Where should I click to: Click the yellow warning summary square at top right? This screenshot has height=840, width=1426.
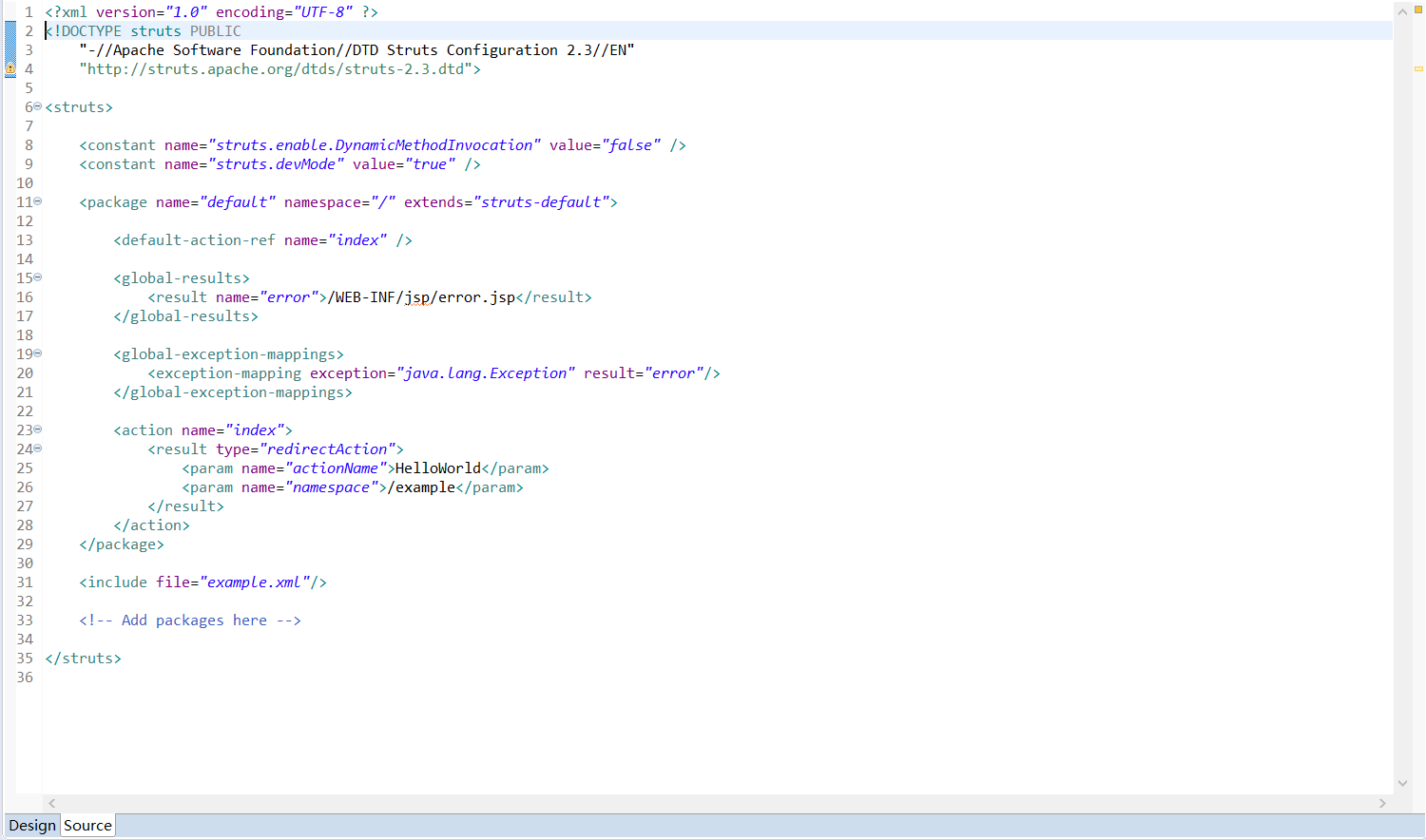click(1418, 11)
